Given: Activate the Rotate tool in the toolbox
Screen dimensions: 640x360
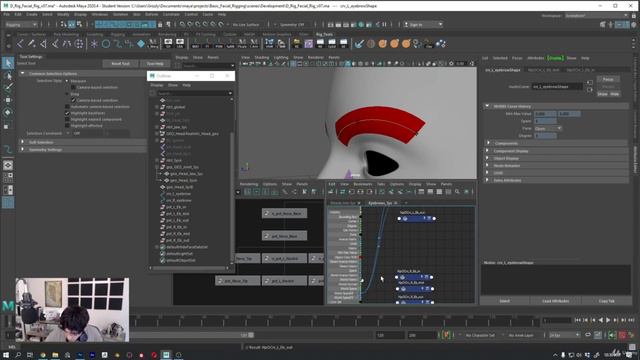Looking at the screenshot, I should (x=8, y=113).
